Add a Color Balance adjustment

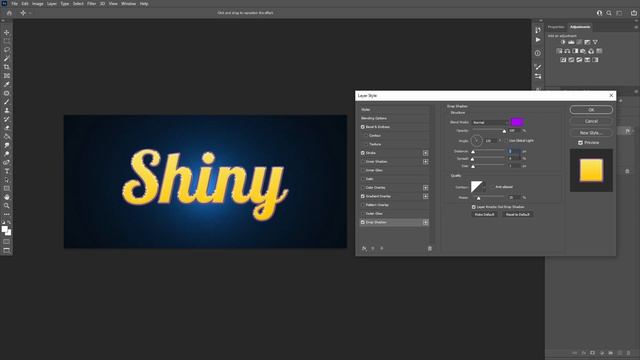[567, 51]
